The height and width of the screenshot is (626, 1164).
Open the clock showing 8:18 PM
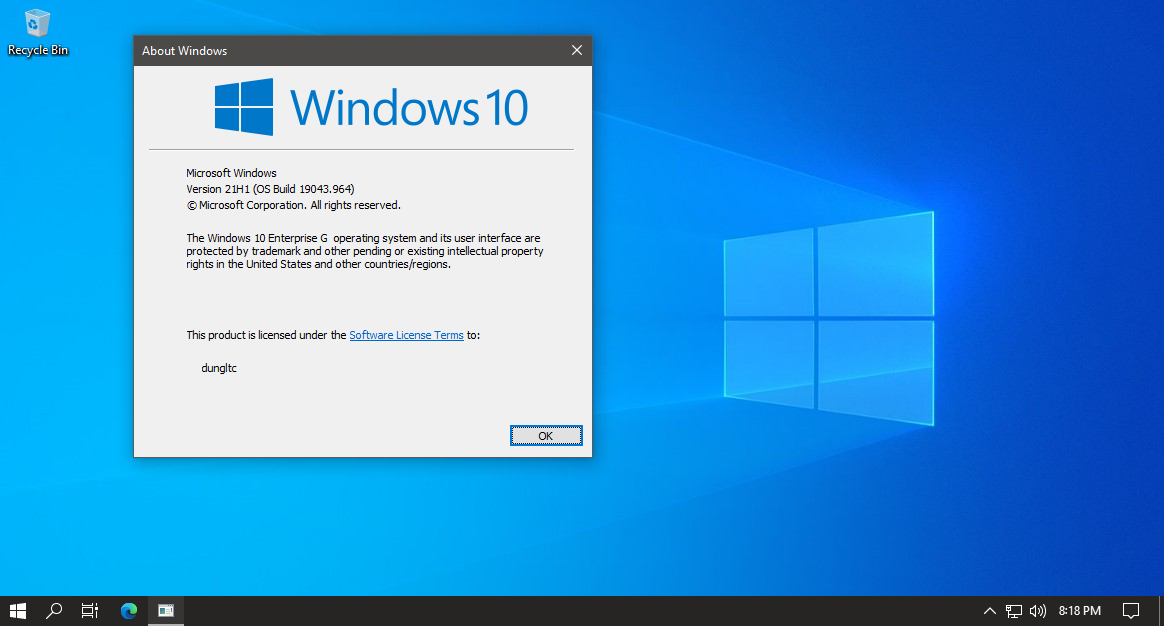[x=1079, y=610]
